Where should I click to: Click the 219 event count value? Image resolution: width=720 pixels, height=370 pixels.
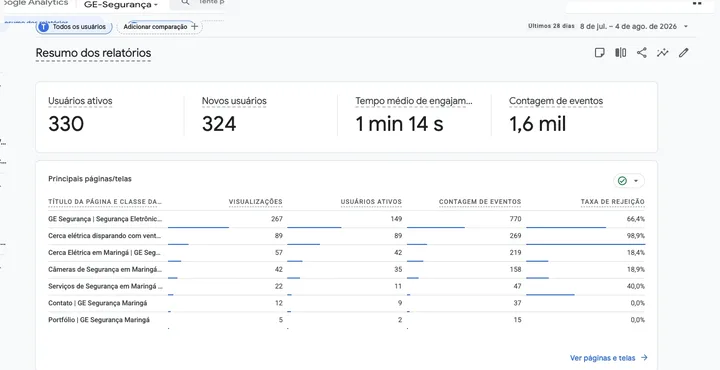[515, 252]
